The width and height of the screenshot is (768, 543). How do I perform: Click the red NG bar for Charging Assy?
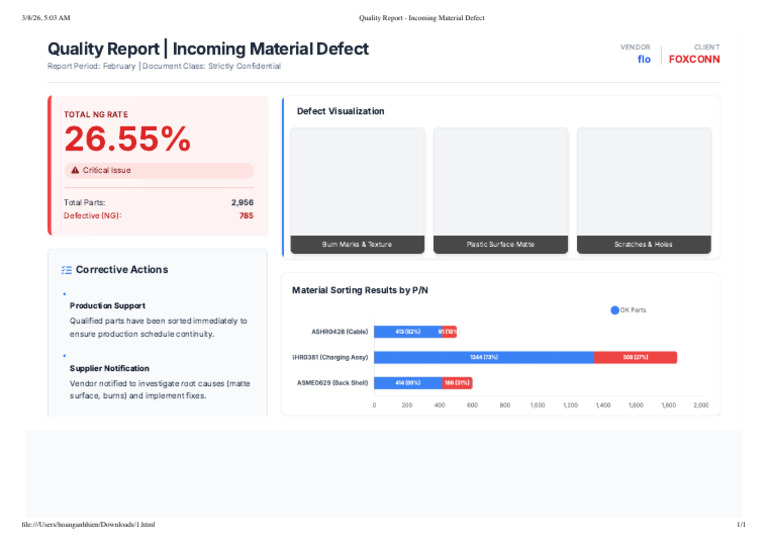pyautogui.click(x=636, y=357)
